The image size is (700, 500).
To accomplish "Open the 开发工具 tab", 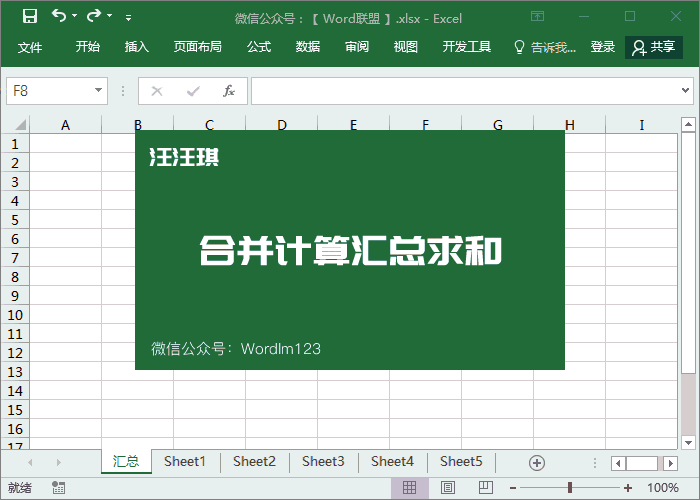I will click(x=467, y=46).
